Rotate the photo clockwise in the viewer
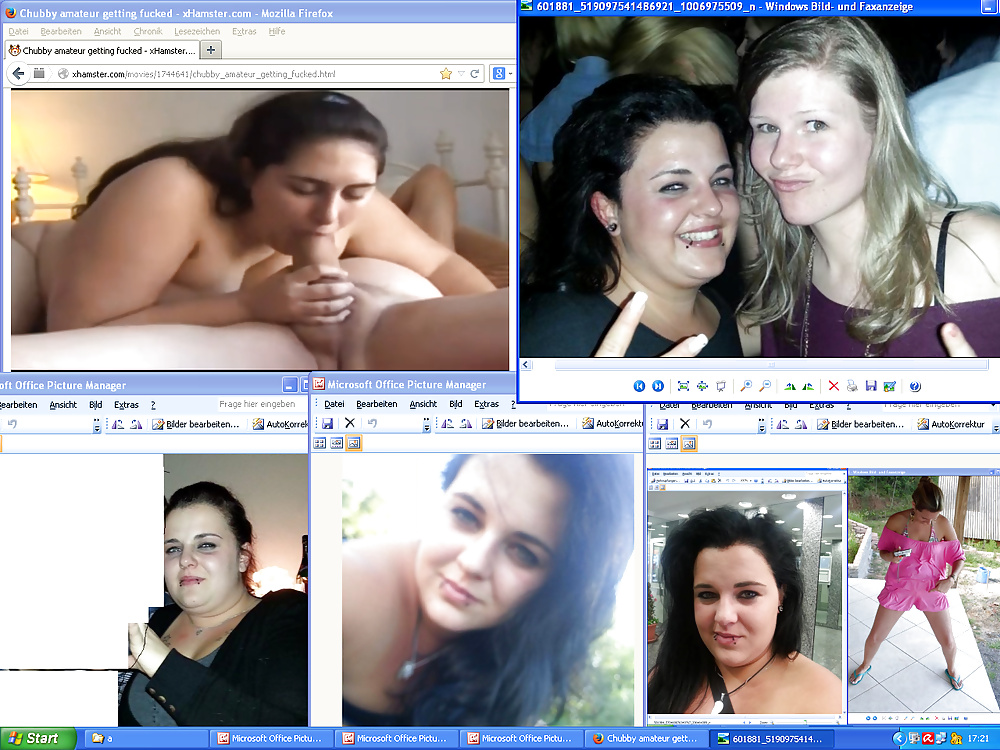 point(806,386)
